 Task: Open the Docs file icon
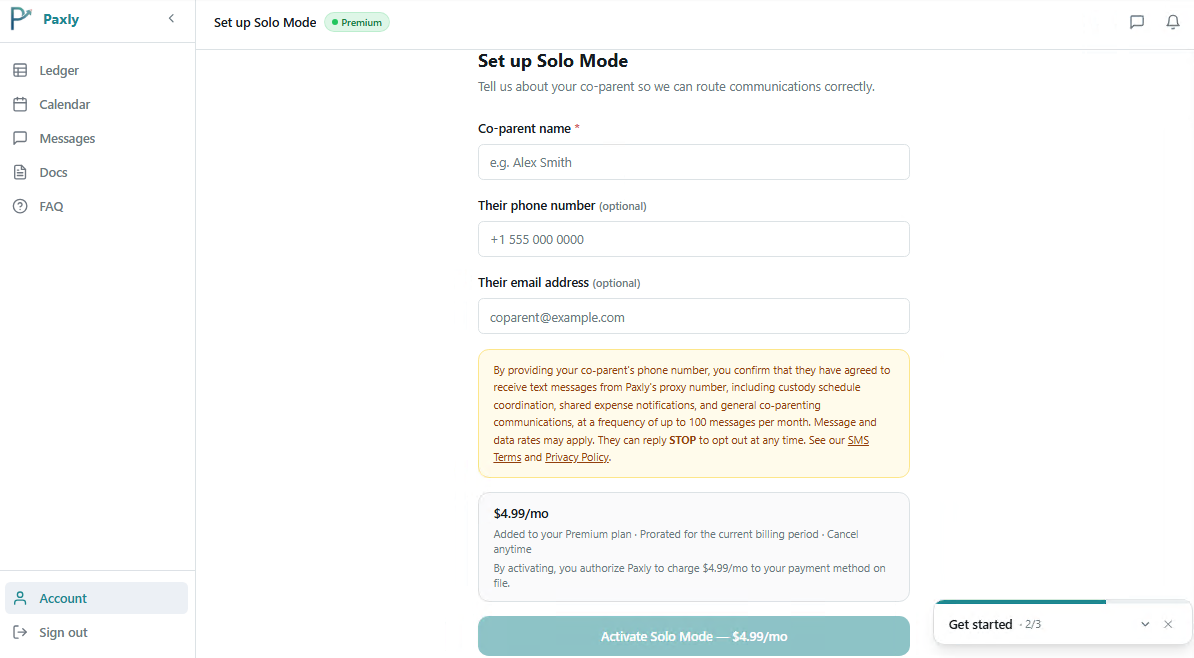click(x=21, y=172)
